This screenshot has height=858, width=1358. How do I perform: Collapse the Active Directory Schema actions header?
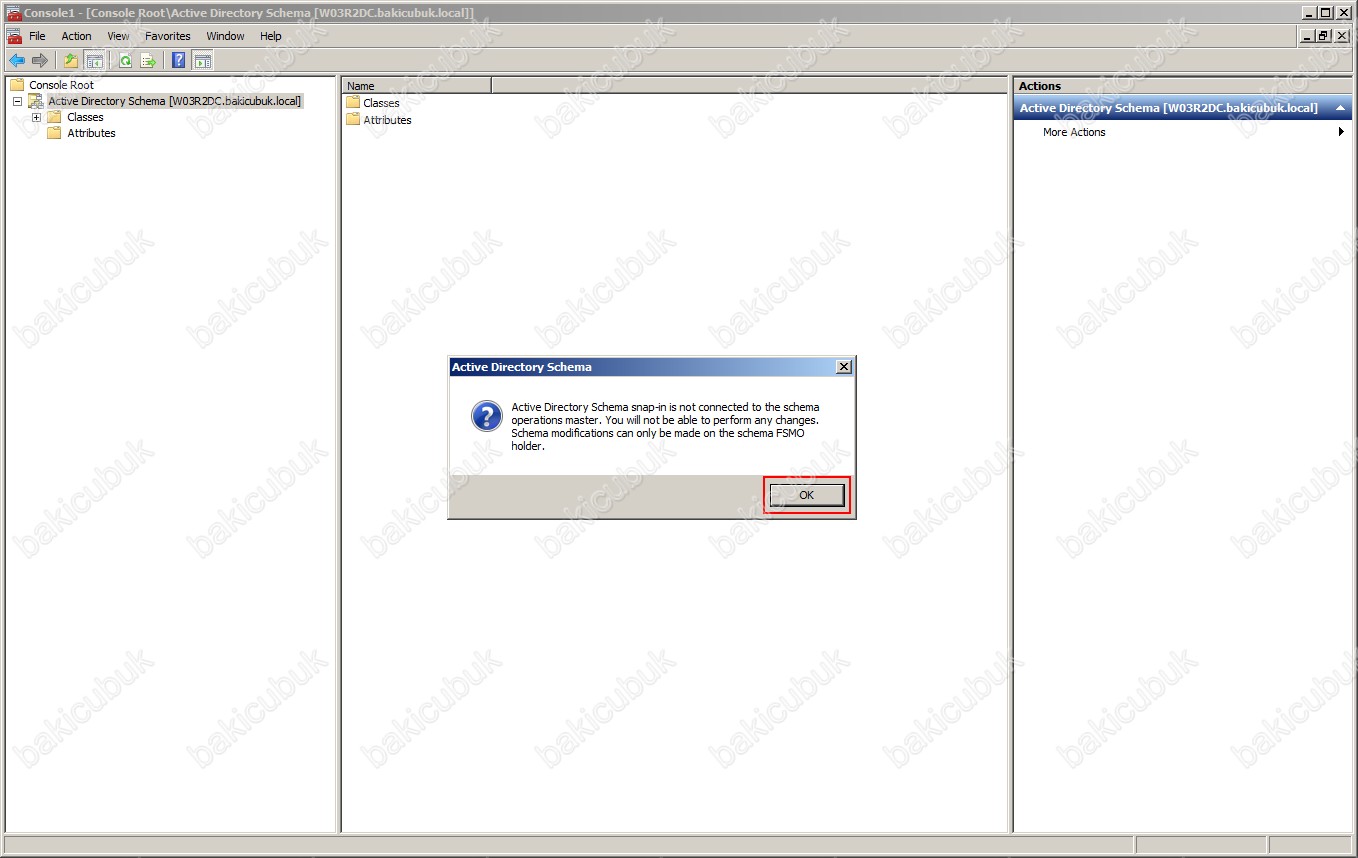click(1340, 108)
